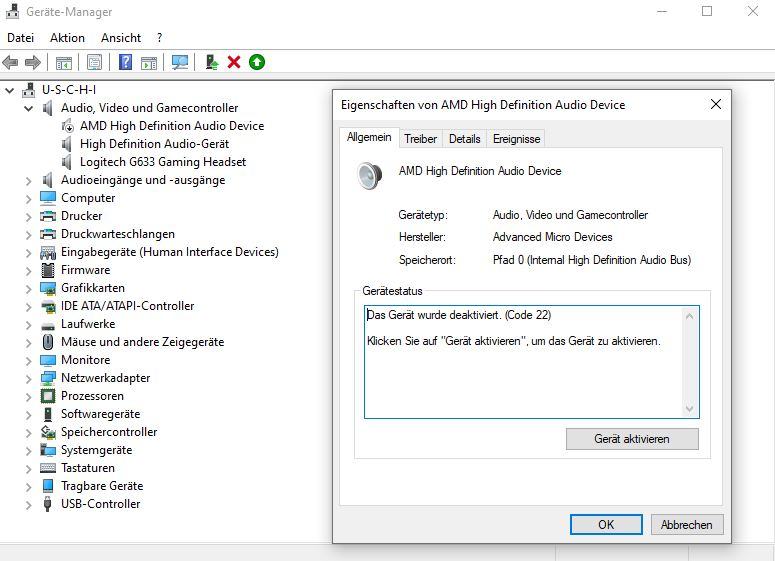The width and height of the screenshot is (775, 561).
Task: Click the Prozessoren chip icon
Action: [48, 396]
